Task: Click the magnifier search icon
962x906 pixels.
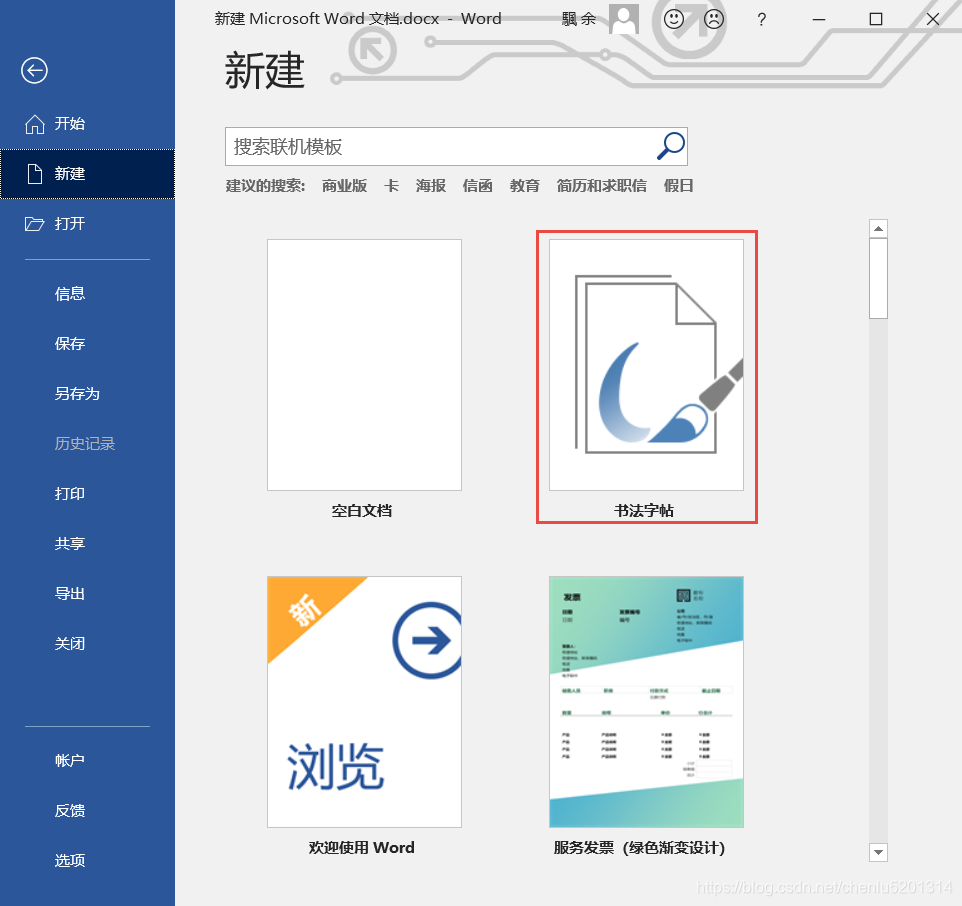Action: click(671, 147)
